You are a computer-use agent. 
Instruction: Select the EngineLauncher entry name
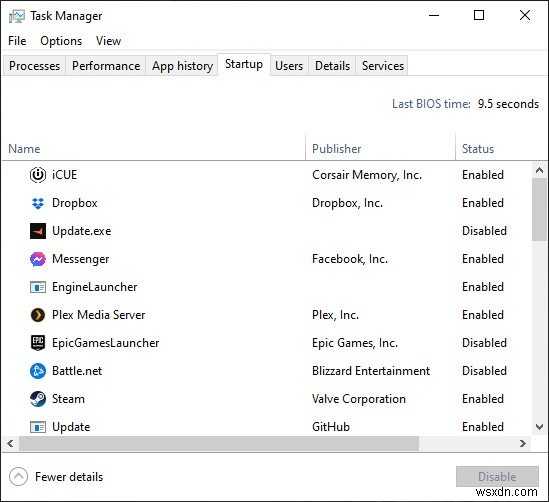click(95, 287)
